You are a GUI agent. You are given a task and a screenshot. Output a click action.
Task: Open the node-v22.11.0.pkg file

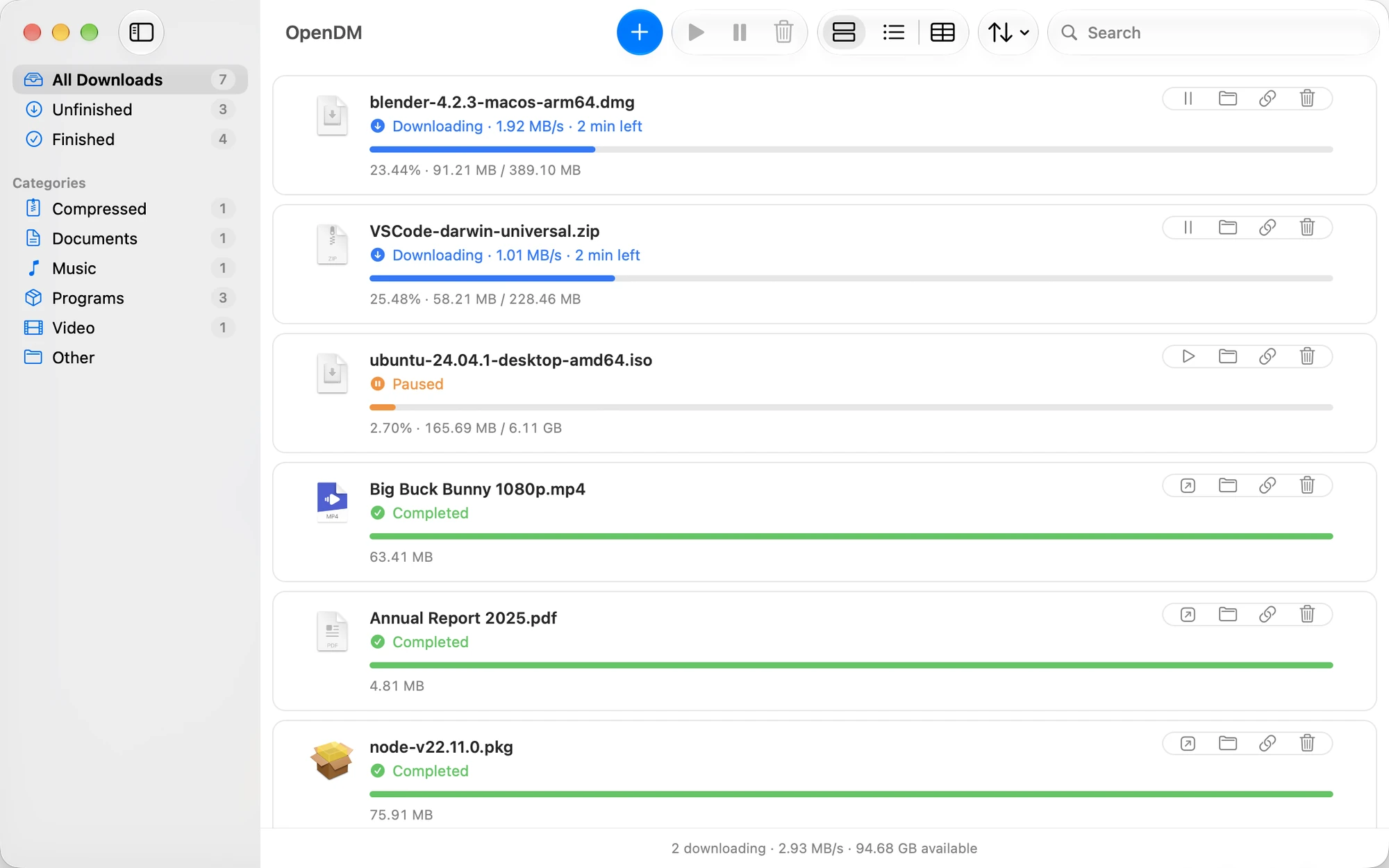1188,744
